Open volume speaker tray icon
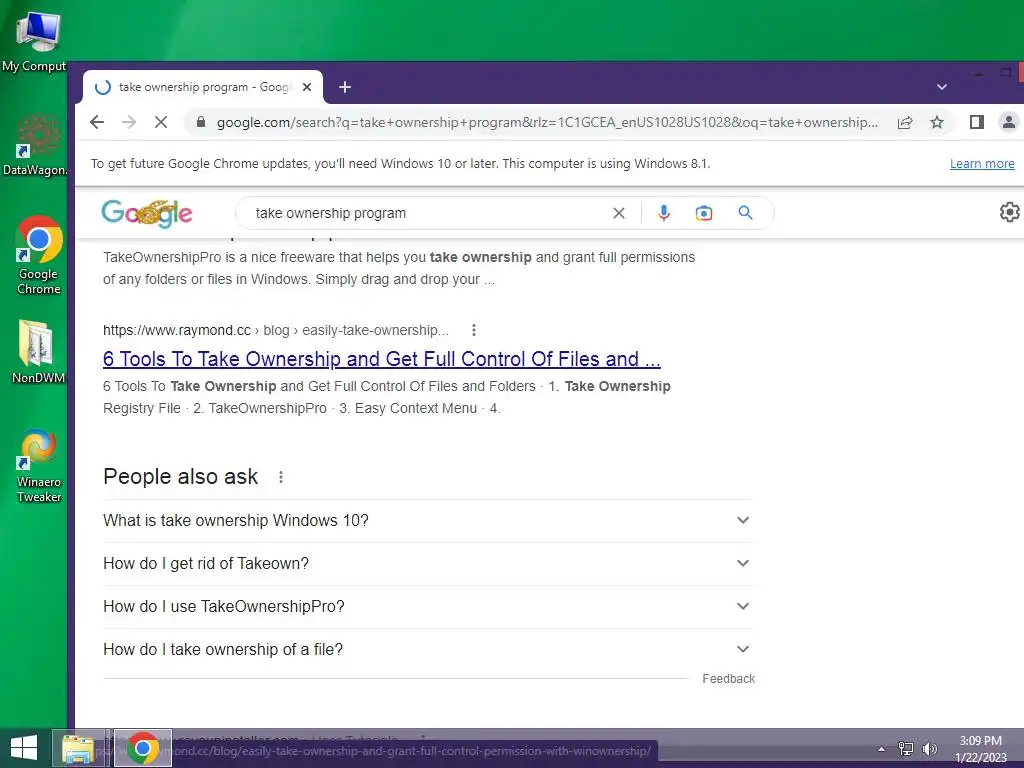 click(929, 749)
